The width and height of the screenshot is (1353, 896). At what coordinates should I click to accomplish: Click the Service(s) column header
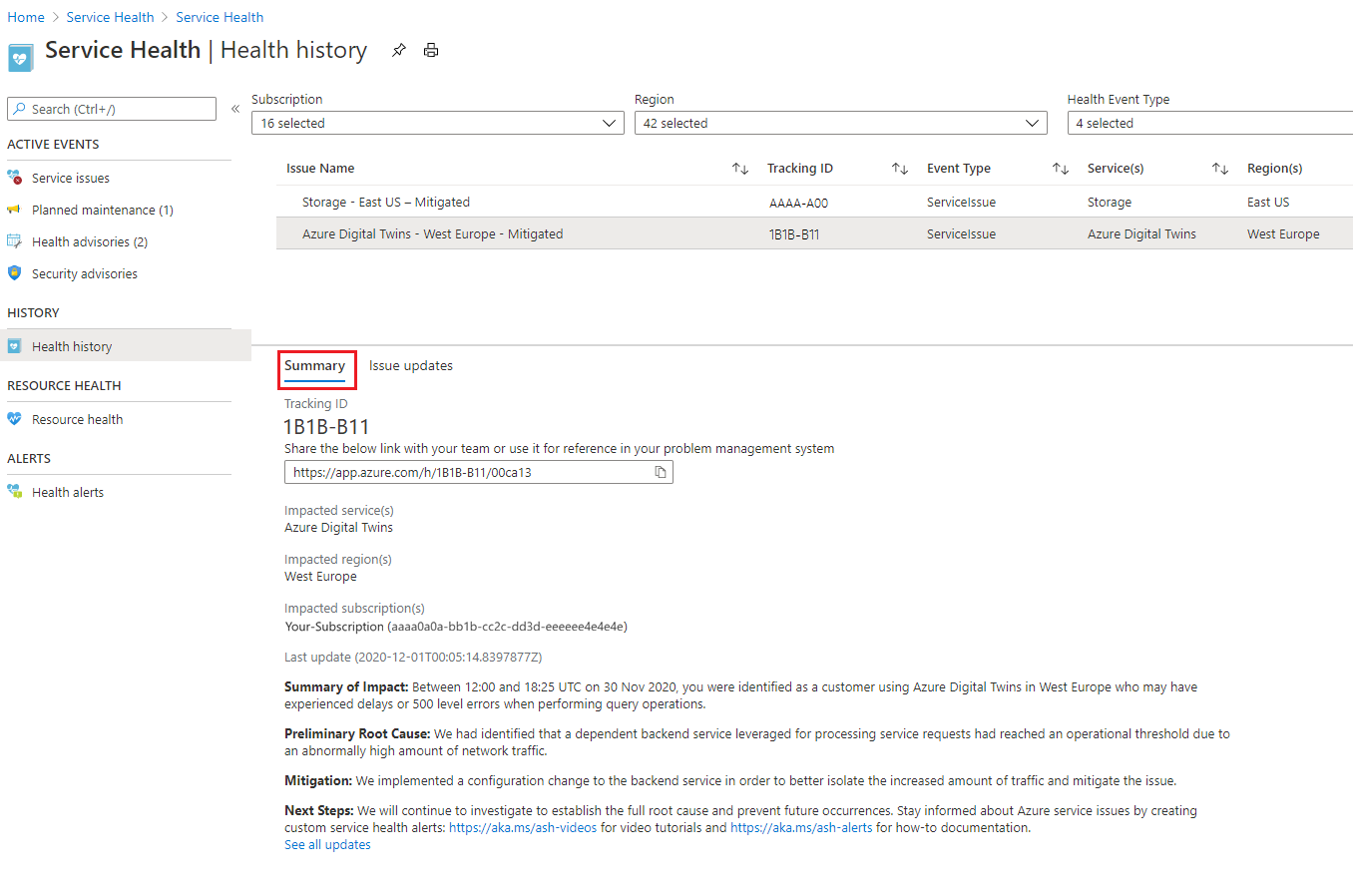click(1116, 169)
